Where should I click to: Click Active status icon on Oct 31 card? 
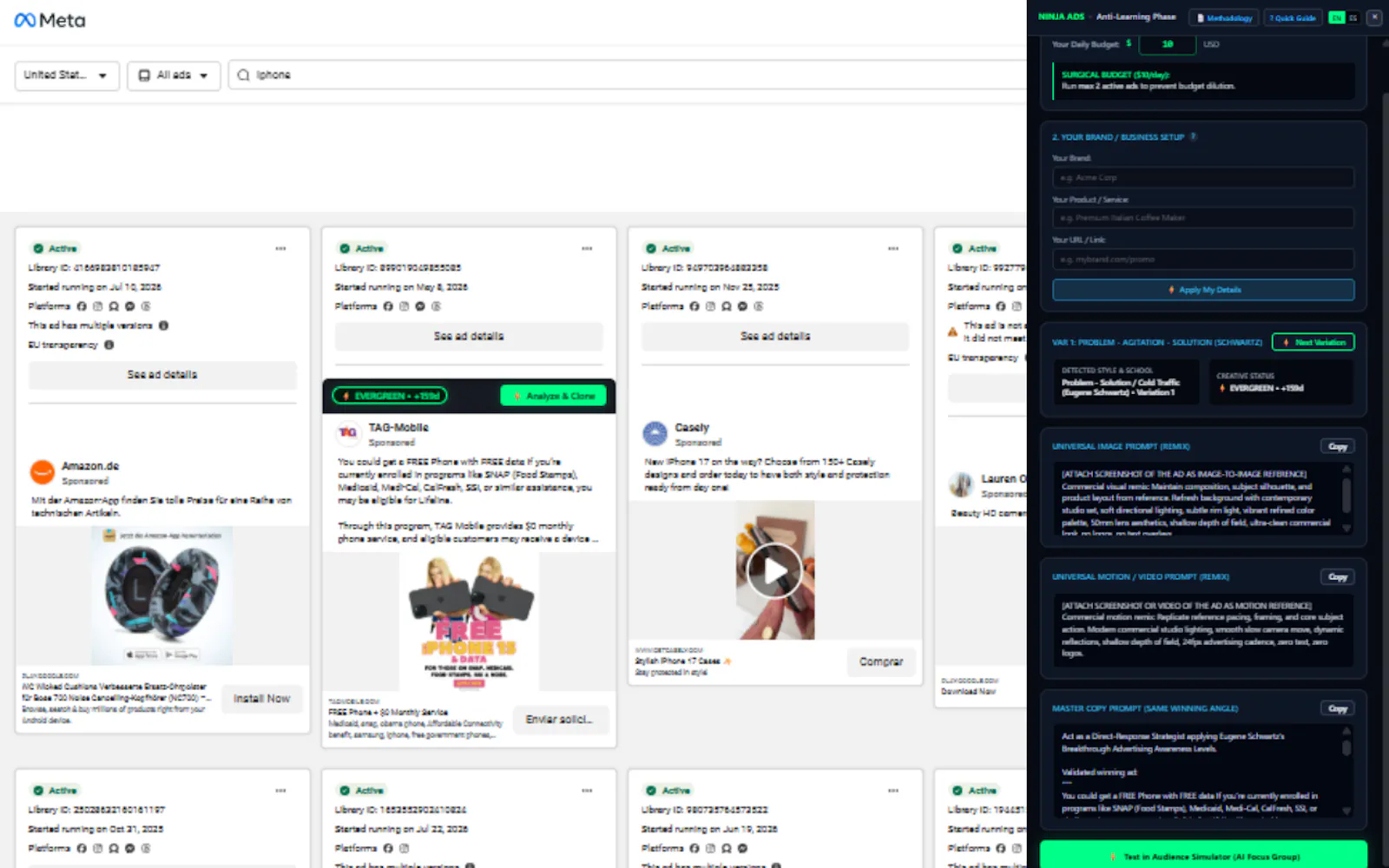pos(38,790)
